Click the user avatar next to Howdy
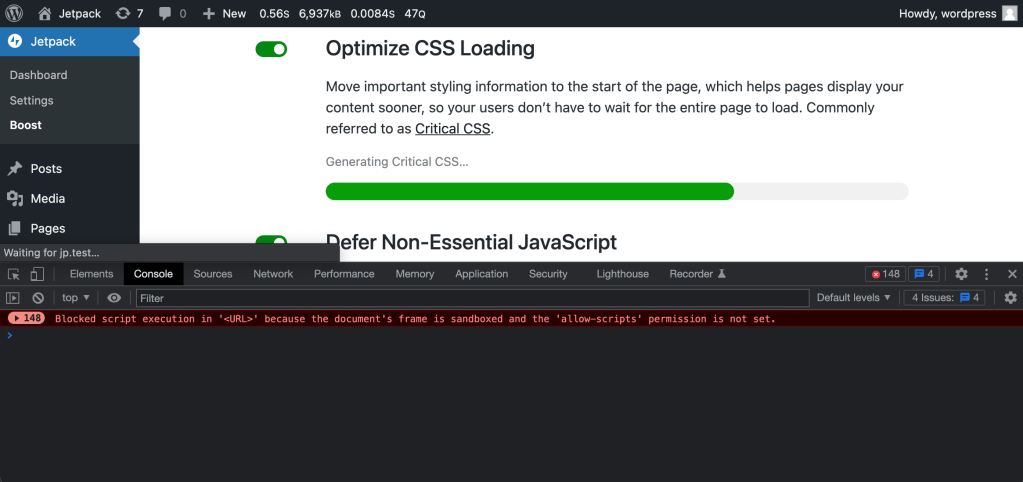The height and width of the screenshot is (482, 1023). (1009, 13)
